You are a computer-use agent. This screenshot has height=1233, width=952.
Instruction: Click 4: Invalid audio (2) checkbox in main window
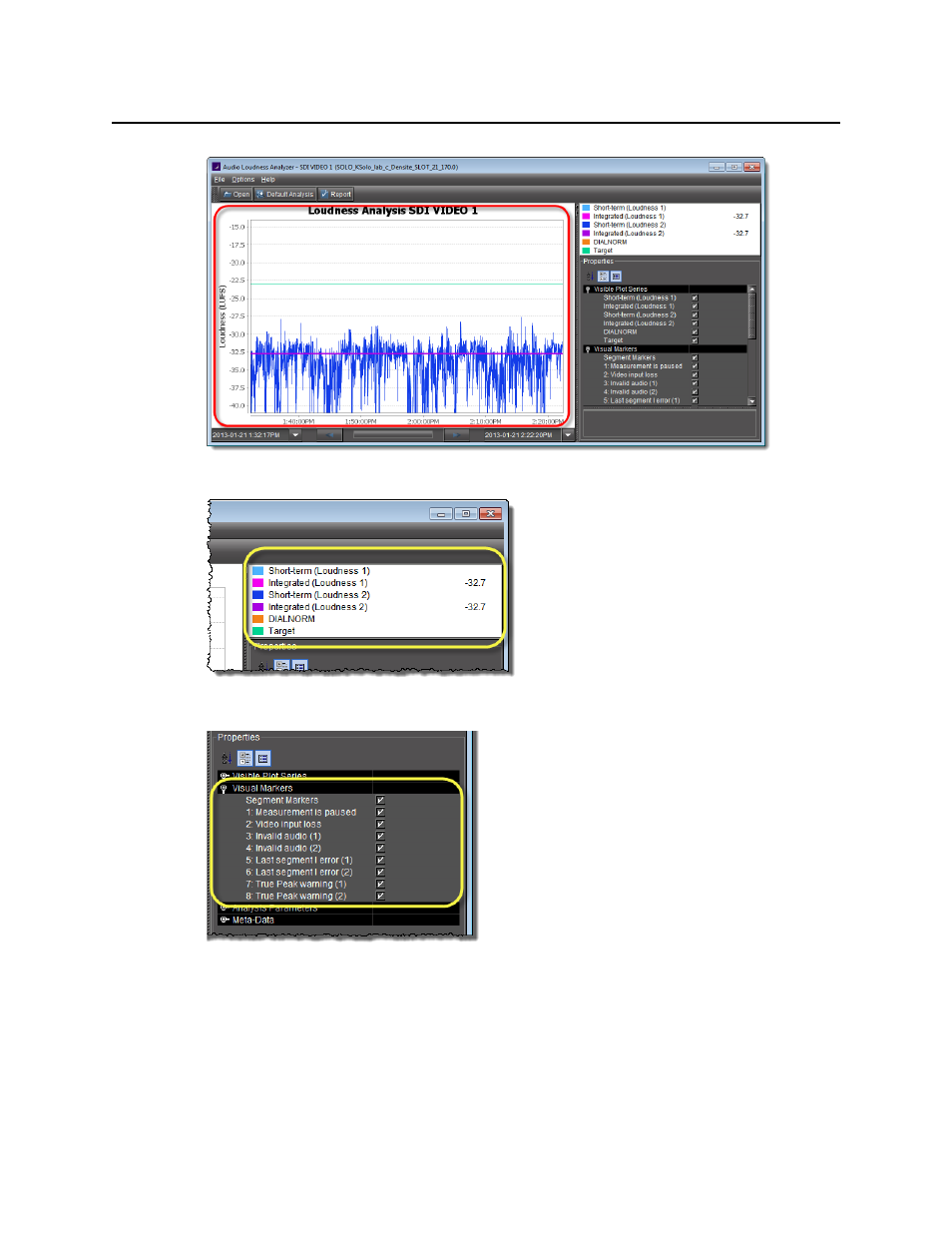(695, 391)
